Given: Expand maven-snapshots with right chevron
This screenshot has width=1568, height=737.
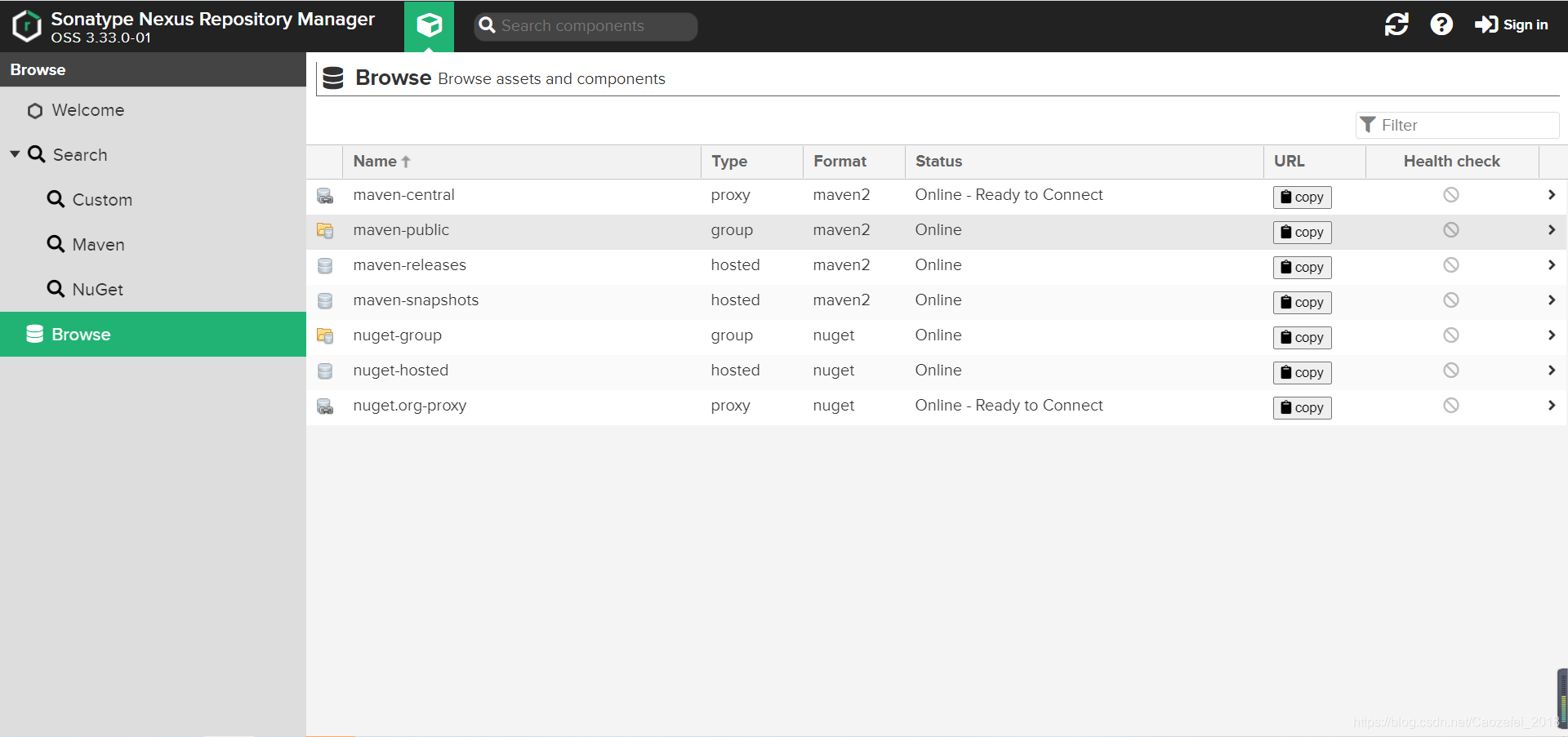Looking at the screenshot, I should pyautogui.click(x=1552, y=300).
